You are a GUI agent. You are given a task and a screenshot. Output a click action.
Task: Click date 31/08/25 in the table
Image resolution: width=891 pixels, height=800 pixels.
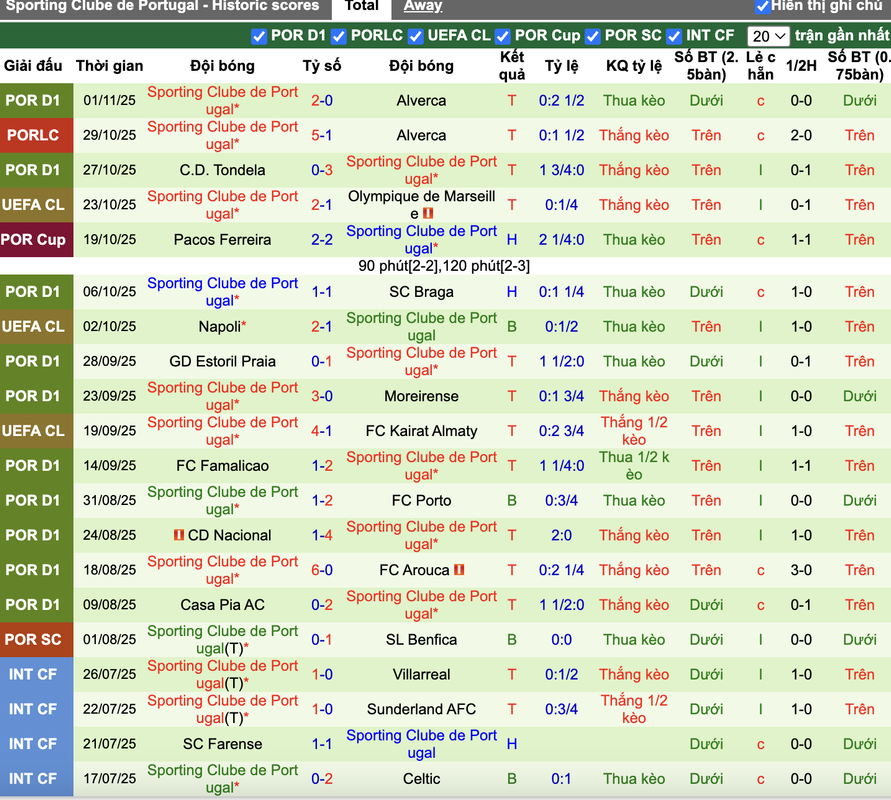(x=110, y=501)
